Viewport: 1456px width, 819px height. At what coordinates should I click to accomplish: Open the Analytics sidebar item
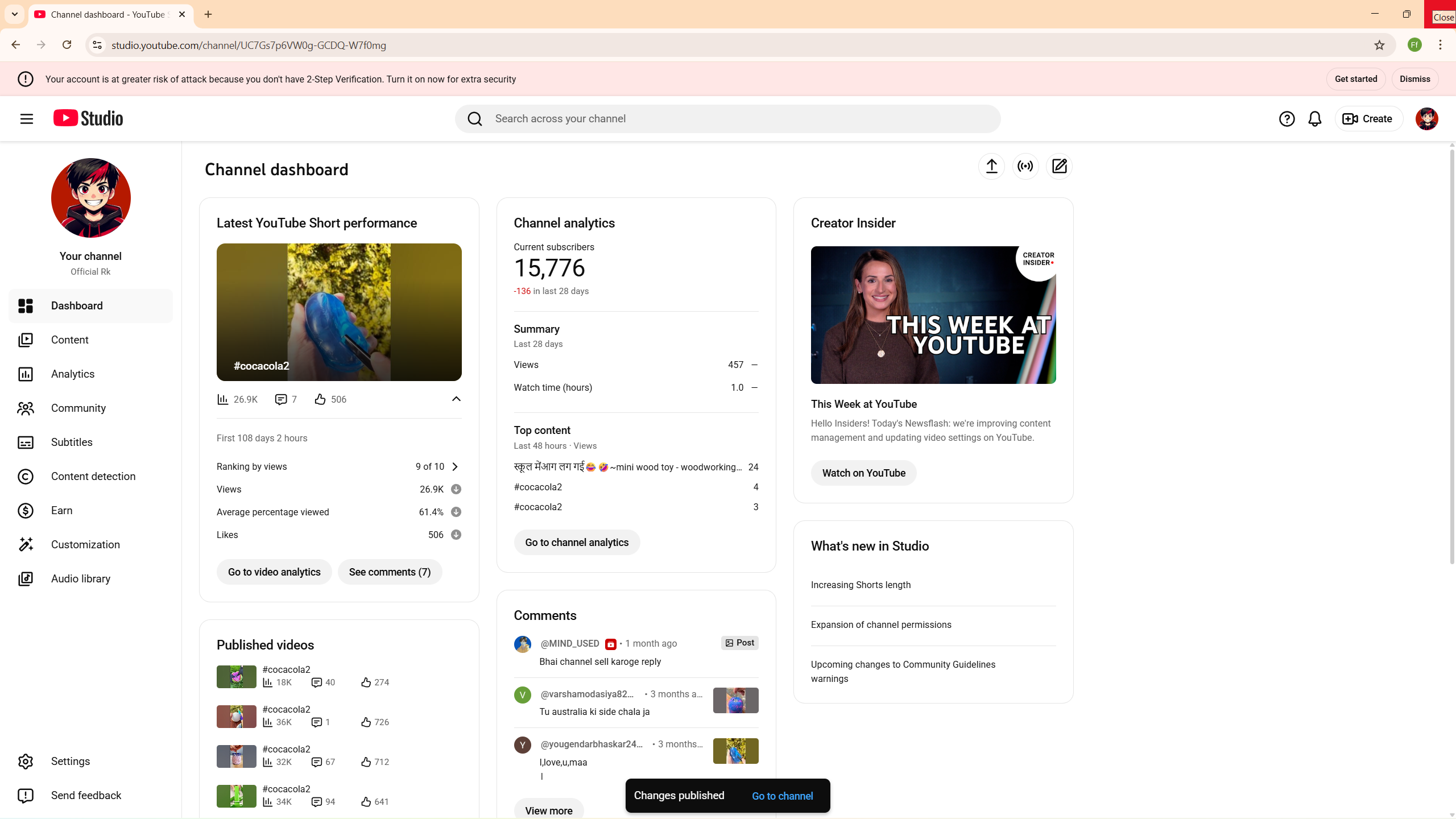coord(73,374)
